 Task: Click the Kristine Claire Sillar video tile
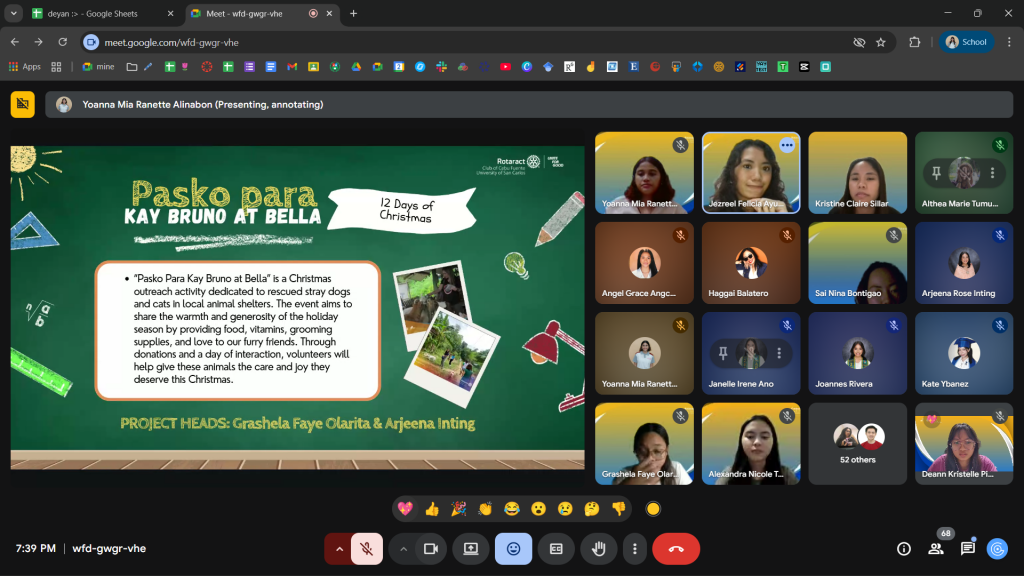pyautogui.click(x=858, y=172)
